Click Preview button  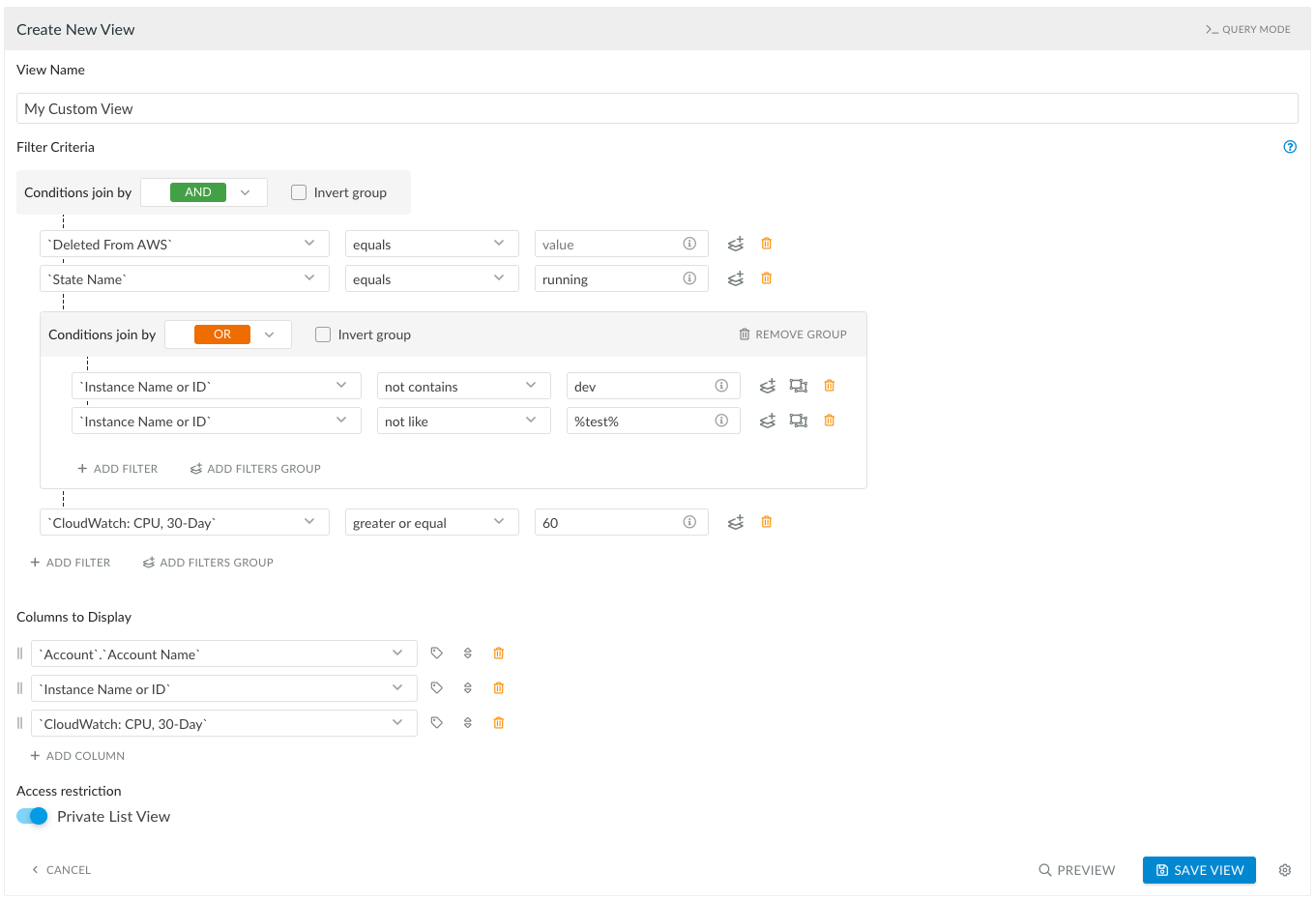coord(1077,870)
